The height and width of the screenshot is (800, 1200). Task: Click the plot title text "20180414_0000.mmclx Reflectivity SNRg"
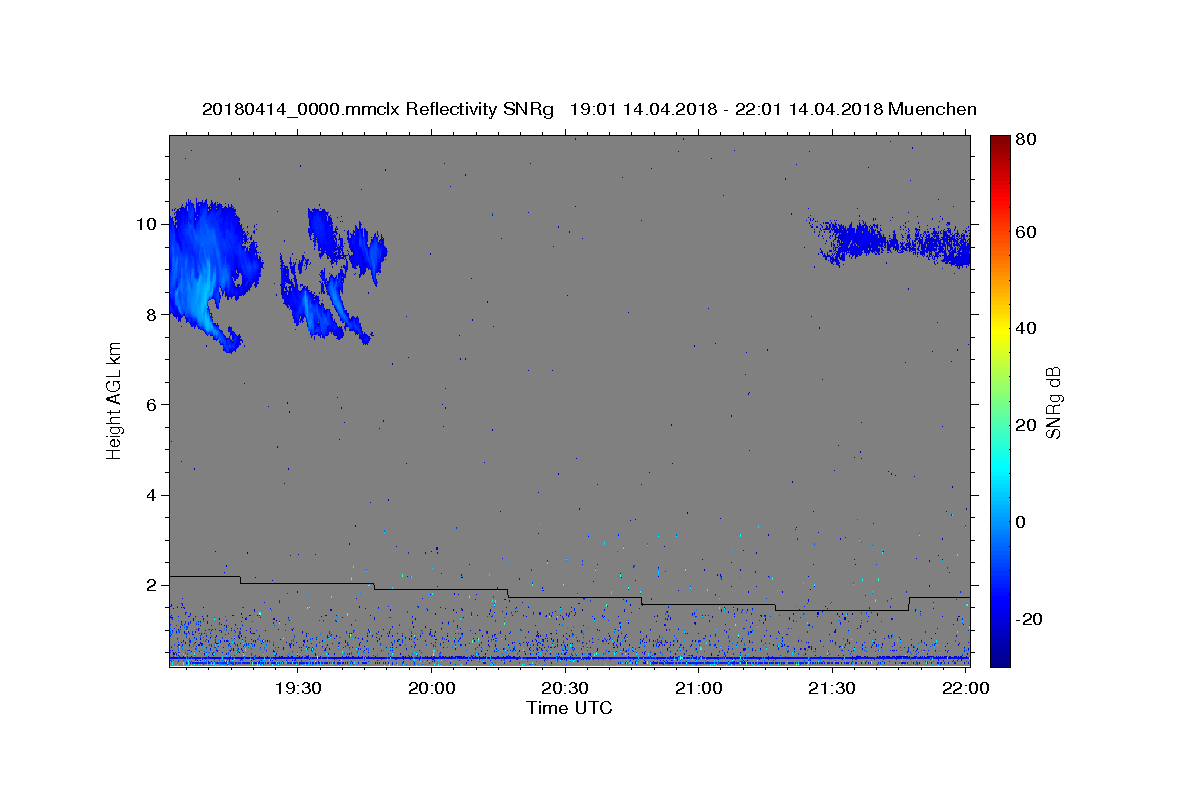[377, 109]
